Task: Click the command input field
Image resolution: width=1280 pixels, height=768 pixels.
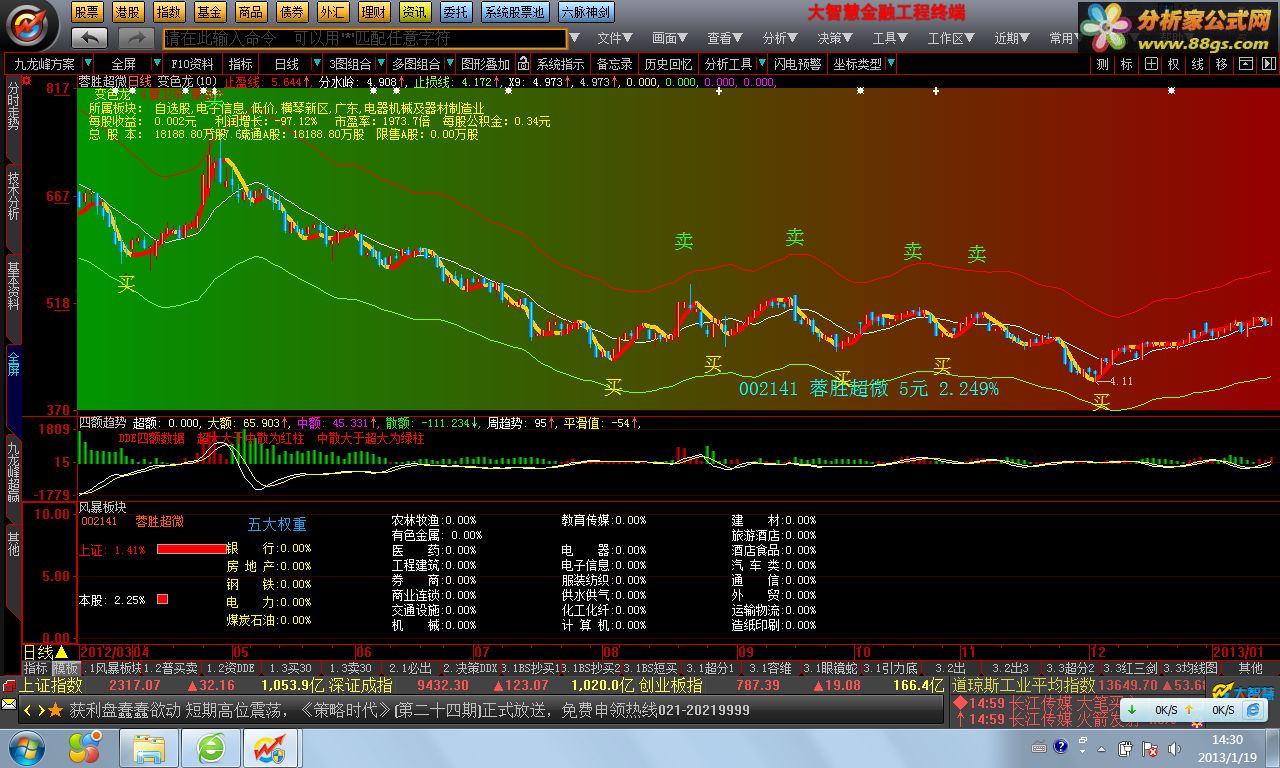Action: [365, 38]
